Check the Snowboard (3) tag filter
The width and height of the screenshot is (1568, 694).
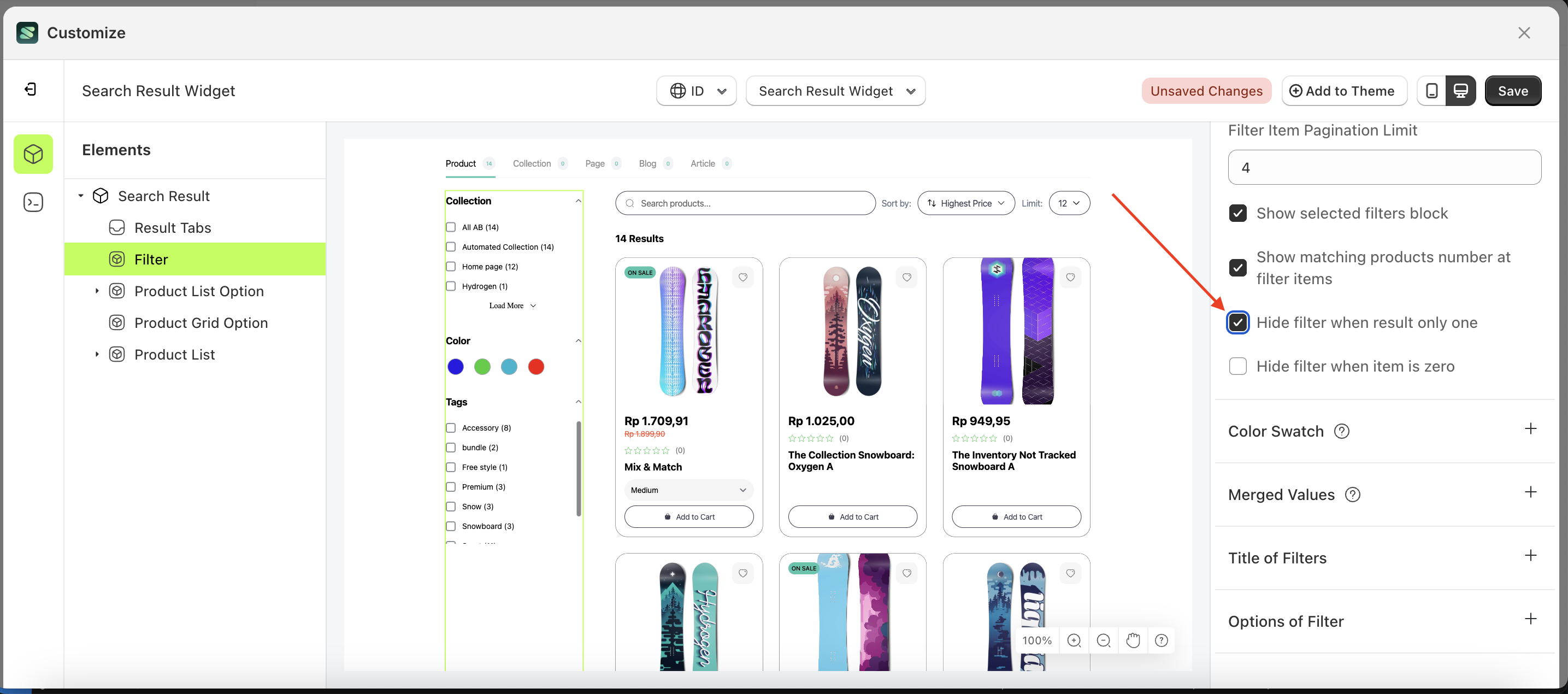pyautogui.click(x=450, y=526)
